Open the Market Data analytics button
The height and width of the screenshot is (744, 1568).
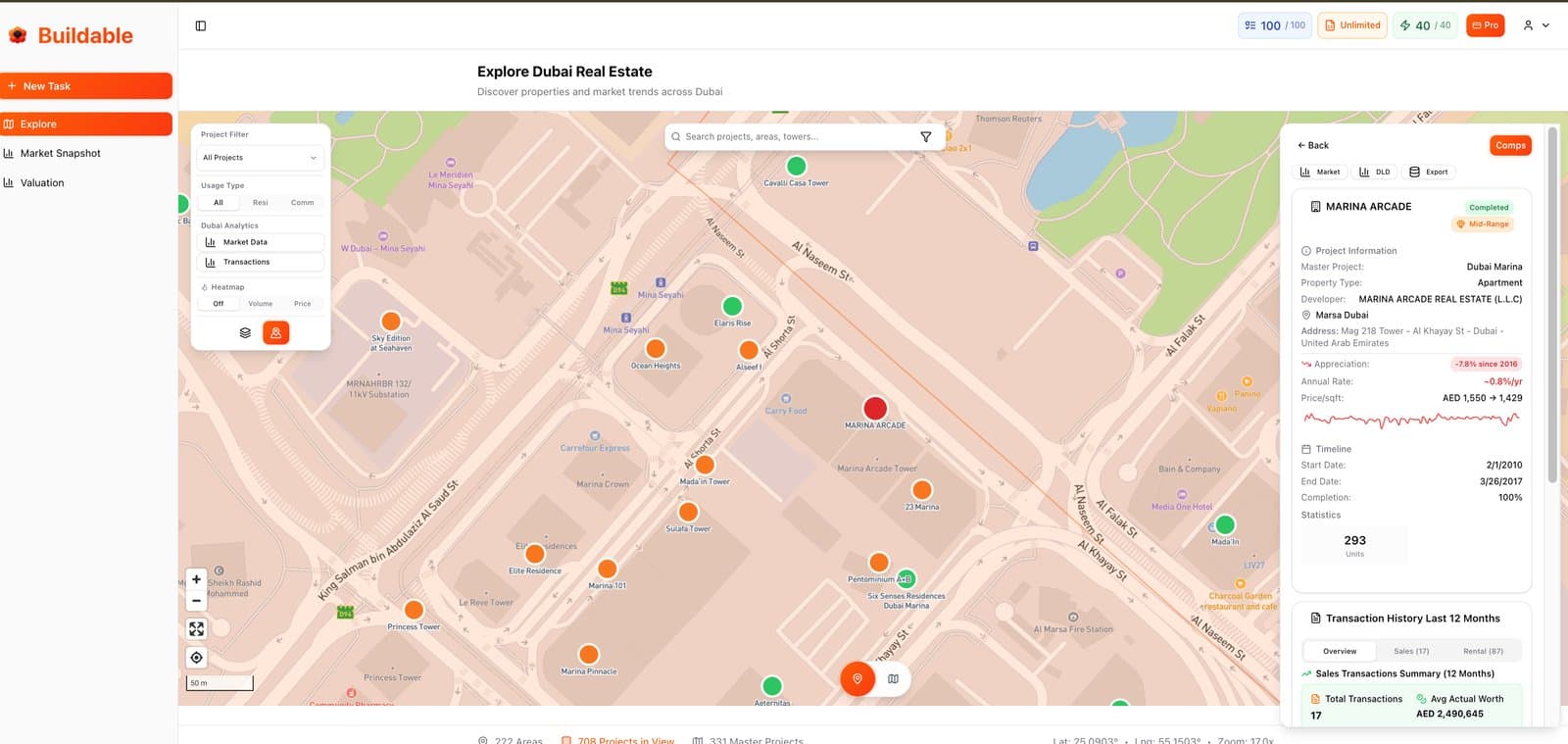(261, 242)
